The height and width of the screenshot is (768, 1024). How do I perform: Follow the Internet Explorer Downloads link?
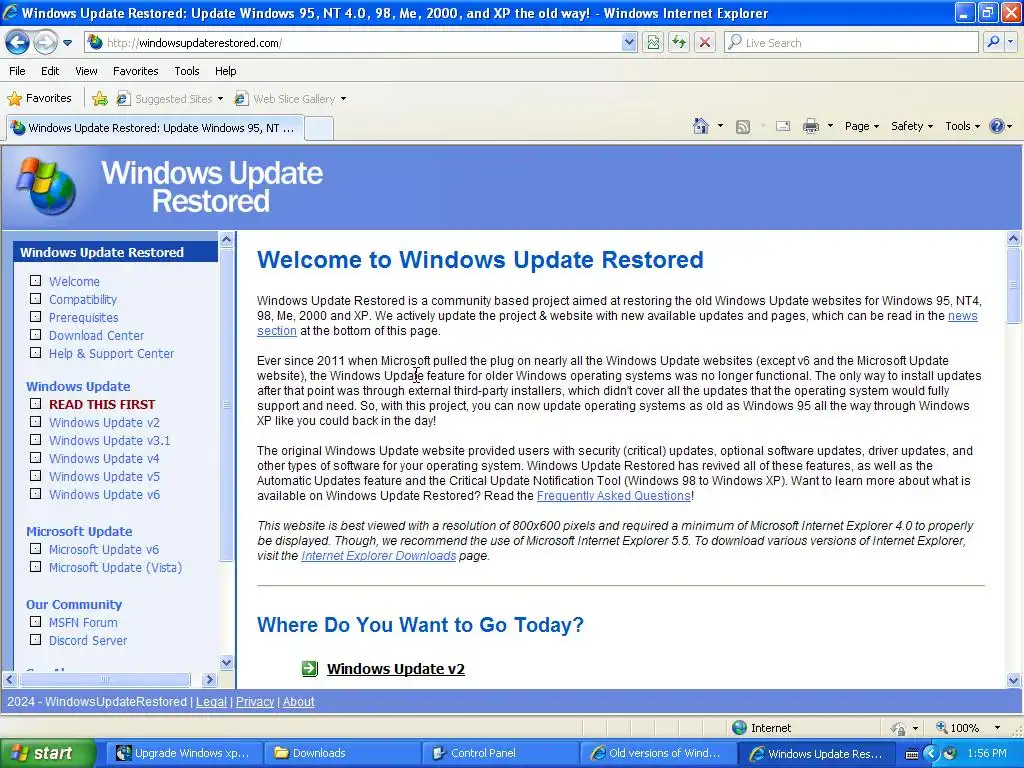pyautogui.click(x=379, y=556)
